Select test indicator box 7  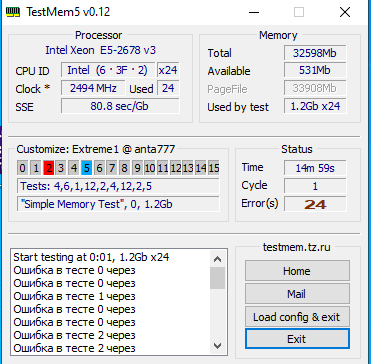pos(112,168)
